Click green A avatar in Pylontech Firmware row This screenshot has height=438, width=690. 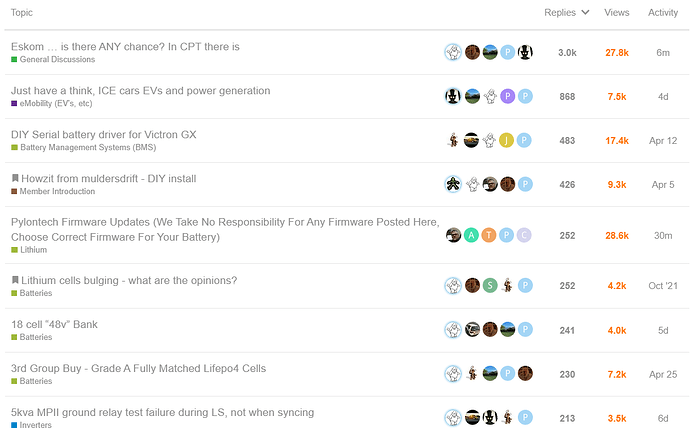coord(471,235)
